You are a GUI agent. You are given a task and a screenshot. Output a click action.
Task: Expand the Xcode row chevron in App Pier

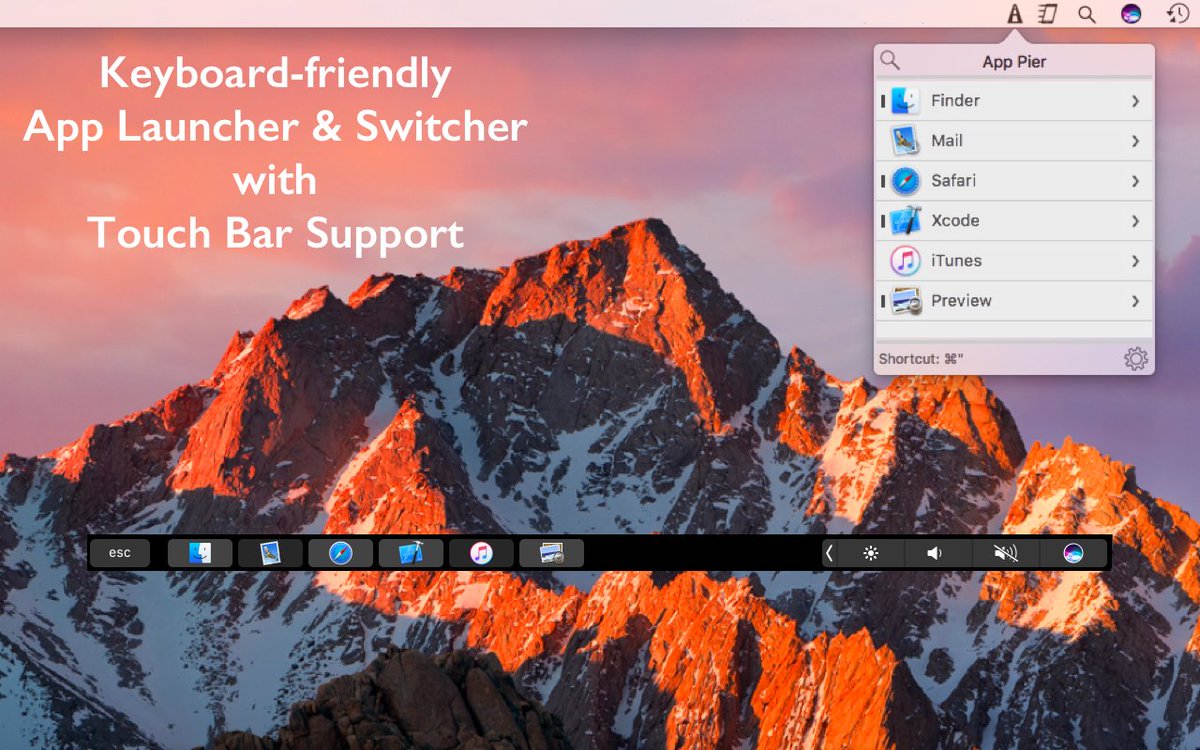point(1135,221)
